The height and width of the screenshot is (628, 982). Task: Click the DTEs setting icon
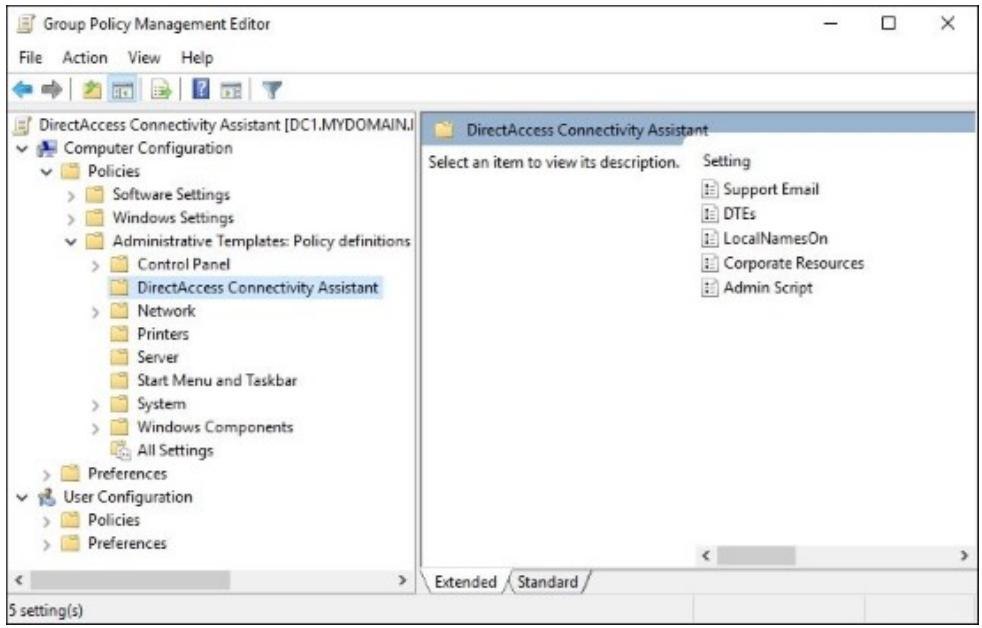click(x=710, y=214)
